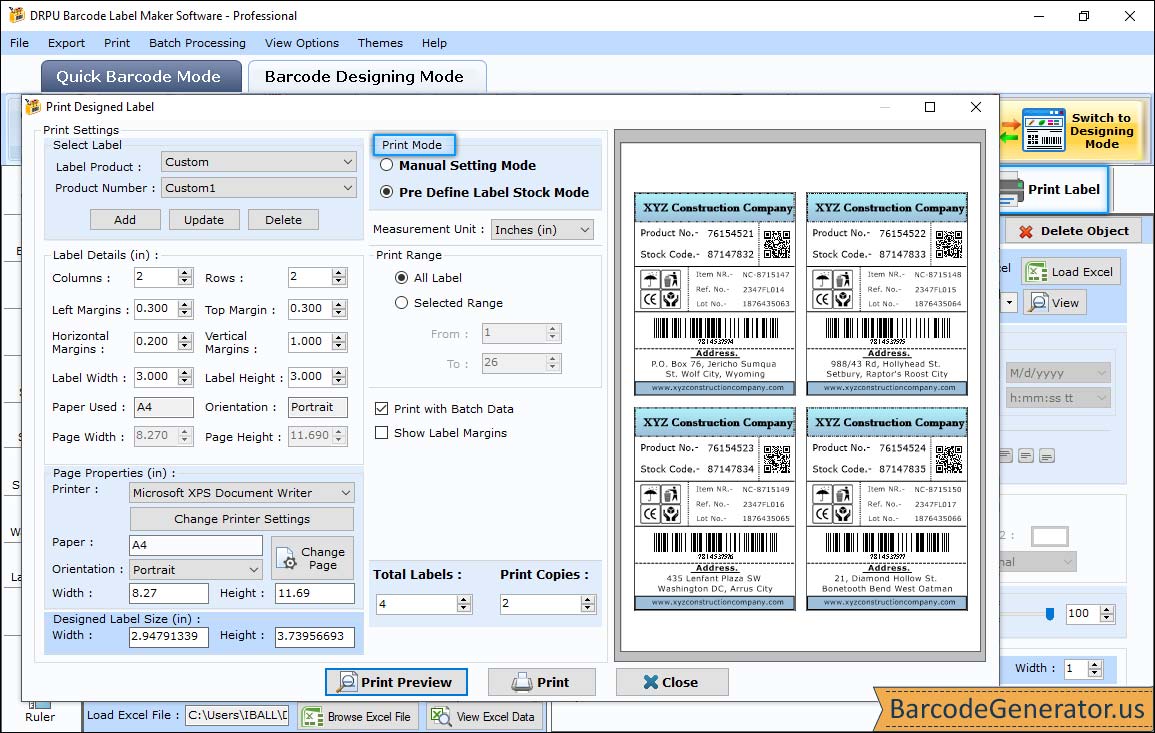1155x733 pixels.
Task: Click the Add label button
Action: (x=125, y=220)
